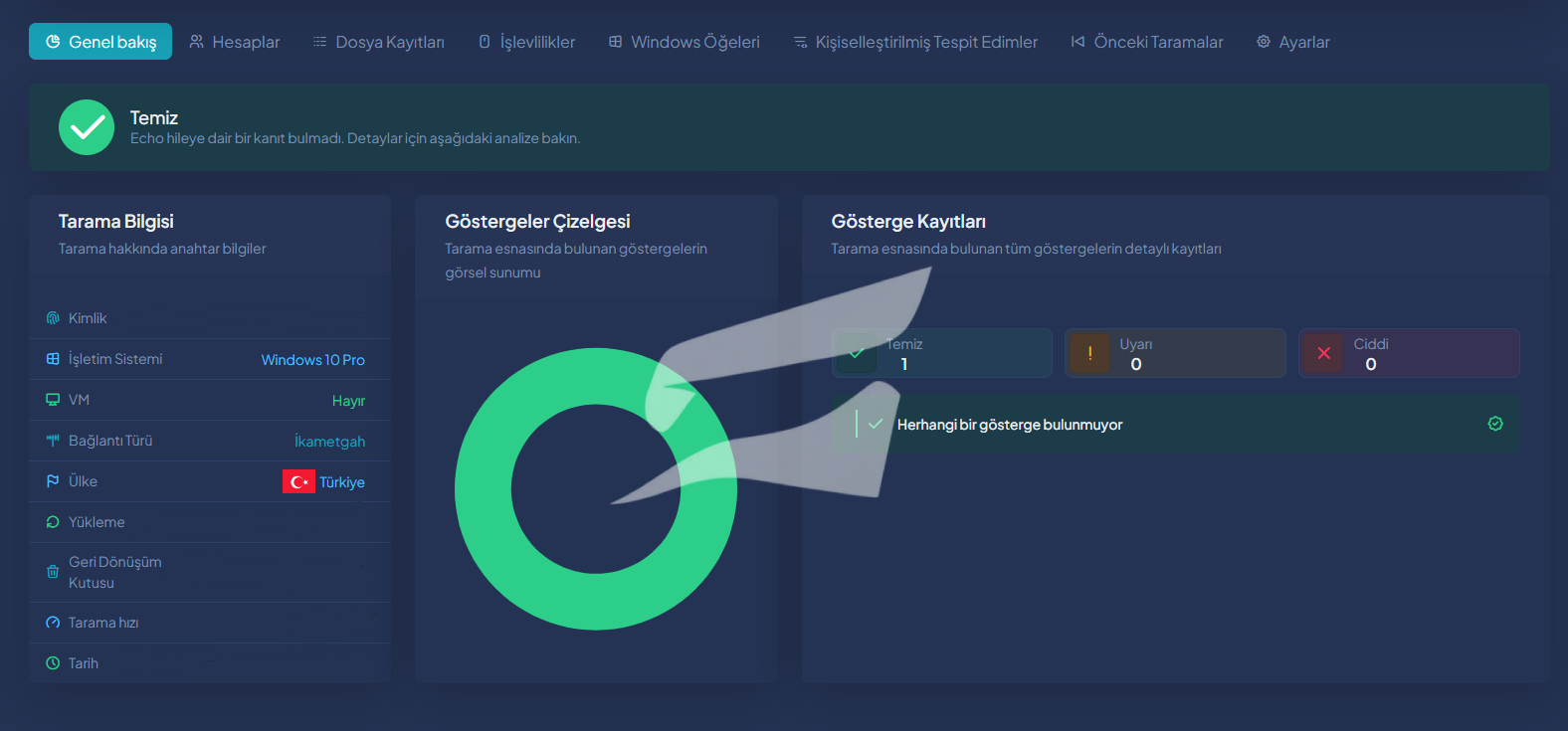Click the VM monitor icon

[53, 400]
